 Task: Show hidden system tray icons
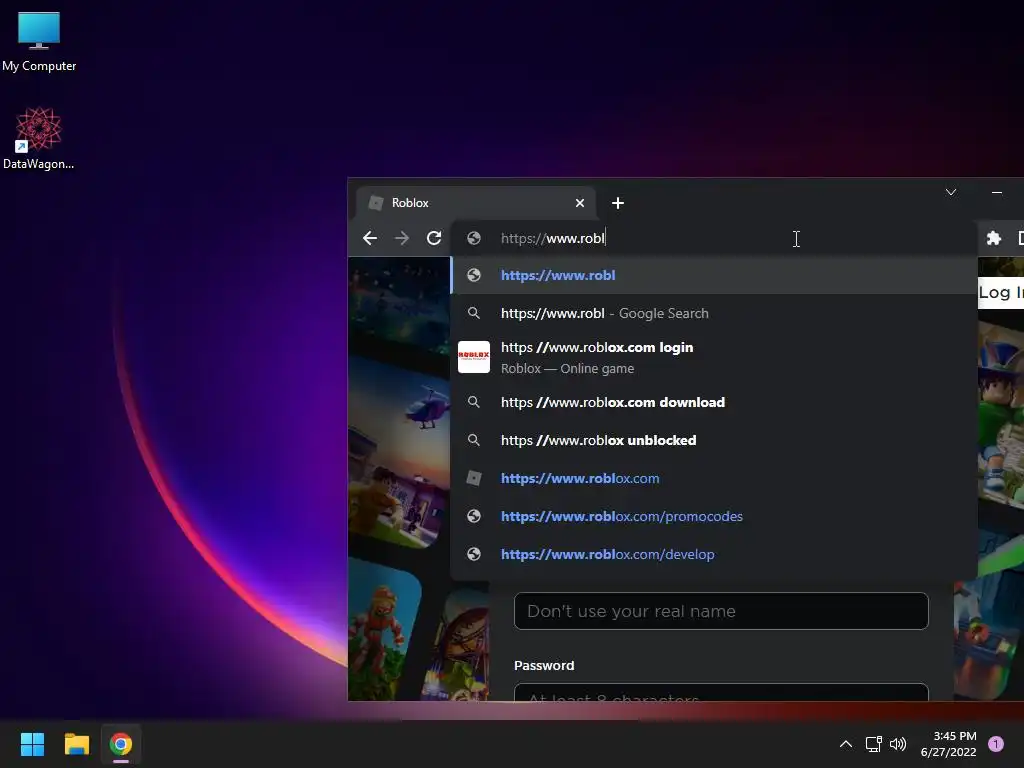pos(846,744)
